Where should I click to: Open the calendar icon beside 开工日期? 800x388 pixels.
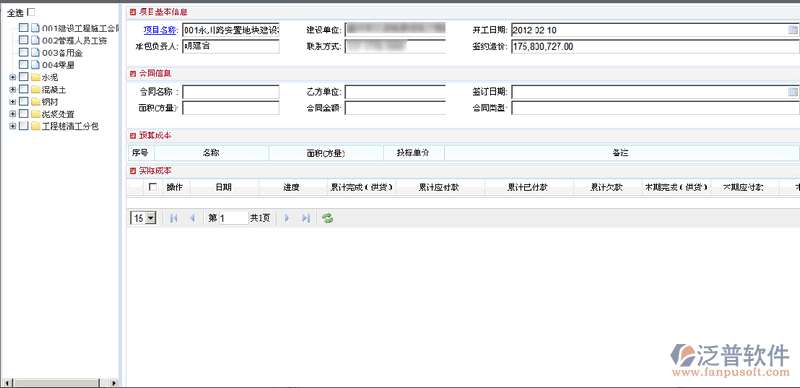pyautogui.click(x=792, y=31)
